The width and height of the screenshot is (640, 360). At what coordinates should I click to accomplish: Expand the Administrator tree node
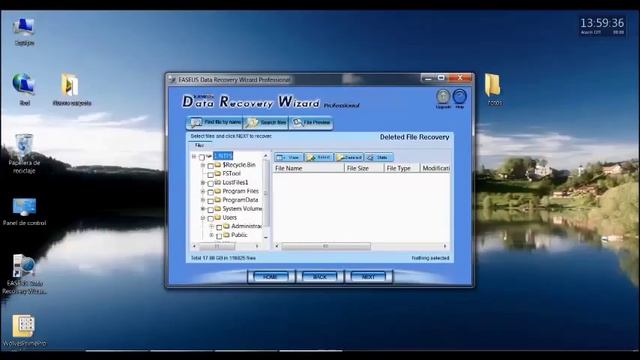click(x=211, y=226)
